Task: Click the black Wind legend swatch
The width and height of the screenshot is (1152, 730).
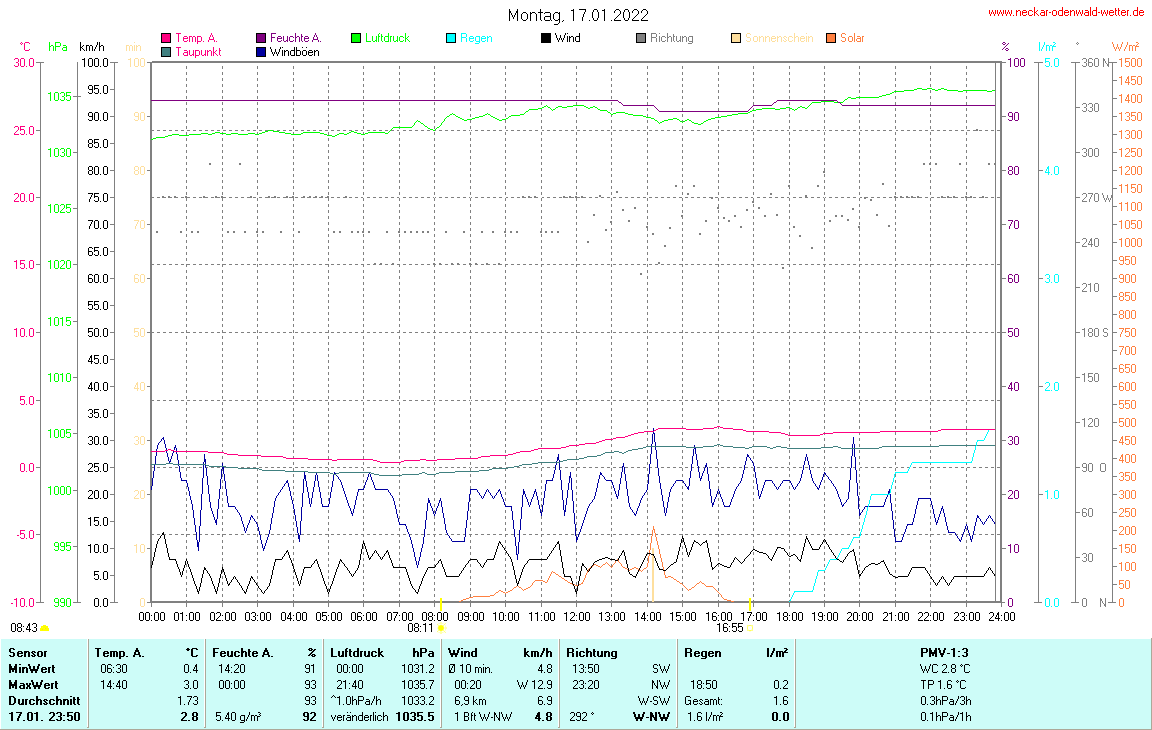Action: (546, 38)
